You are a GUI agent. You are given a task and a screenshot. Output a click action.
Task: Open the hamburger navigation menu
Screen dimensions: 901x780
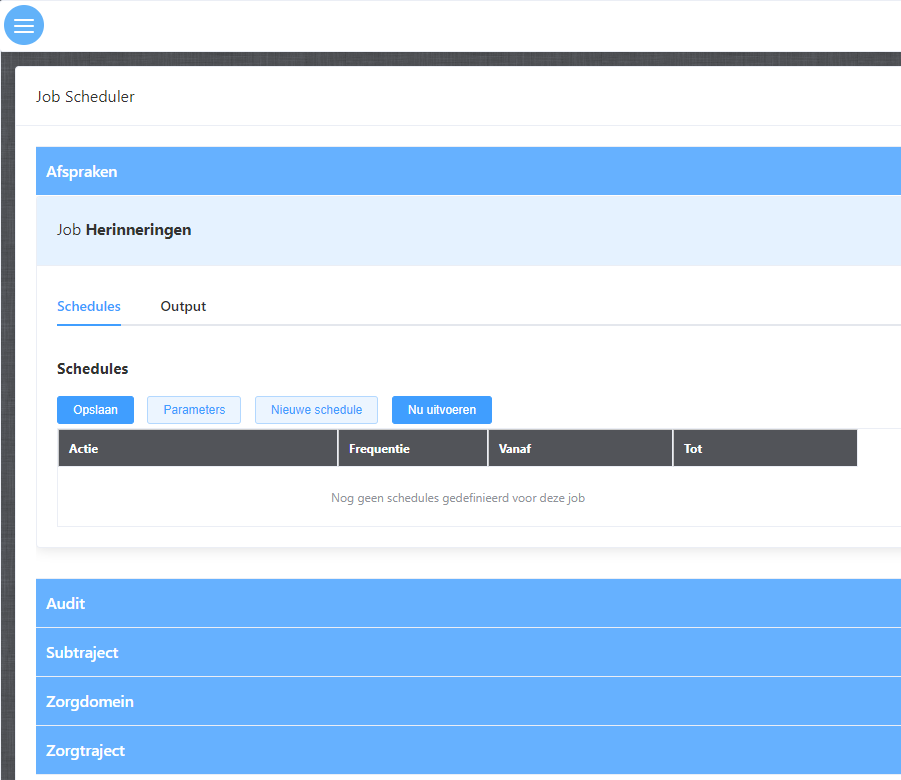pos(24,25)
